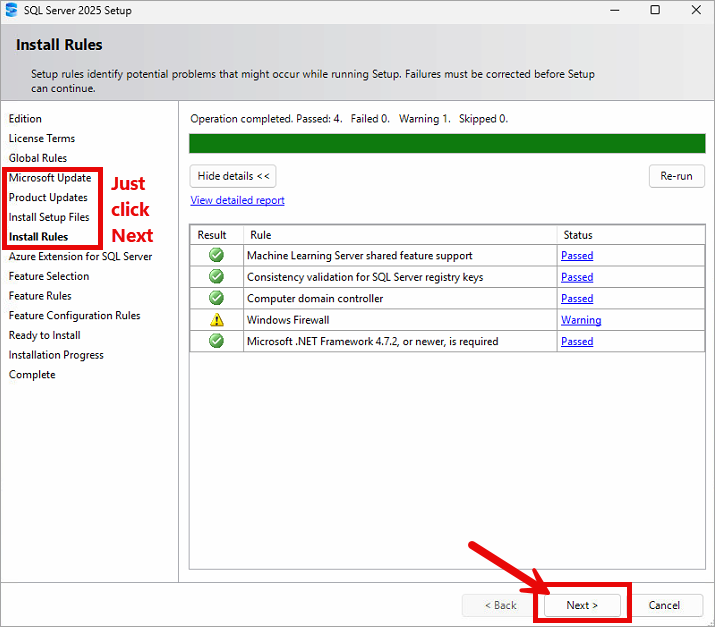715x627 pixels.
Task: Open View detailed report link
Action: (237, 200)
